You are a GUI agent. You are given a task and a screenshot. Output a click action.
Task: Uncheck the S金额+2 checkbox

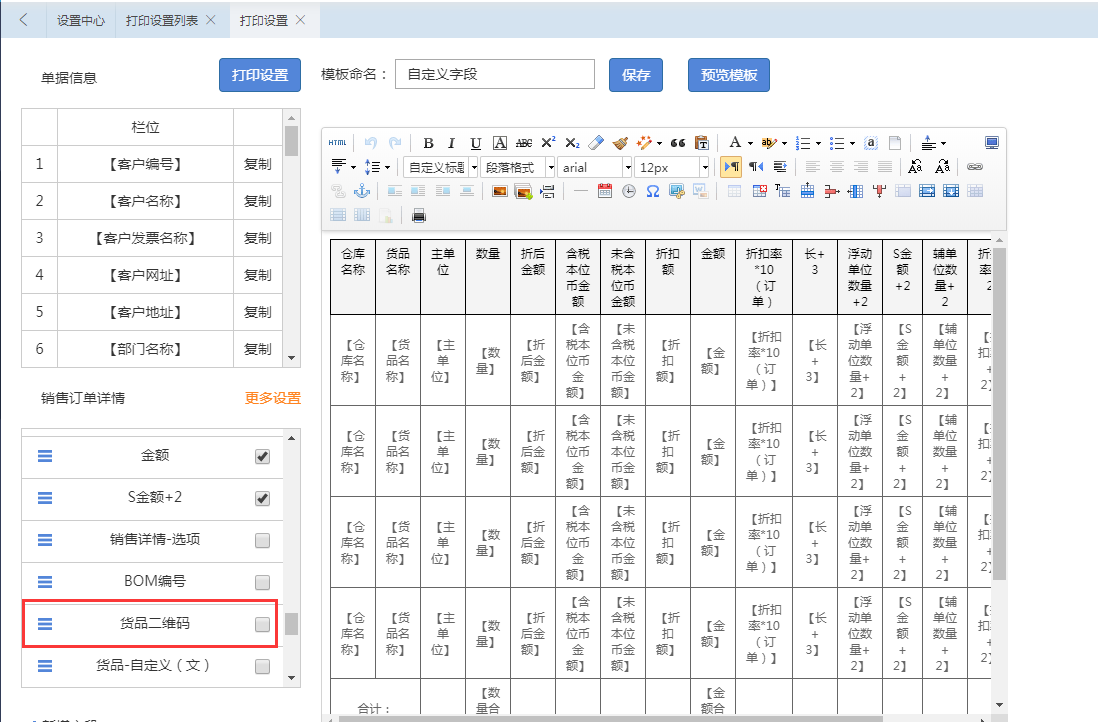tap(263, 499)
